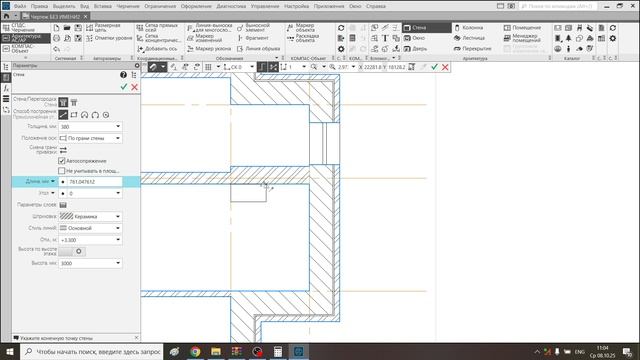Open Менеджер помещений tool
The height and width of the screenshot is (360, 640).
click(522, 38)
